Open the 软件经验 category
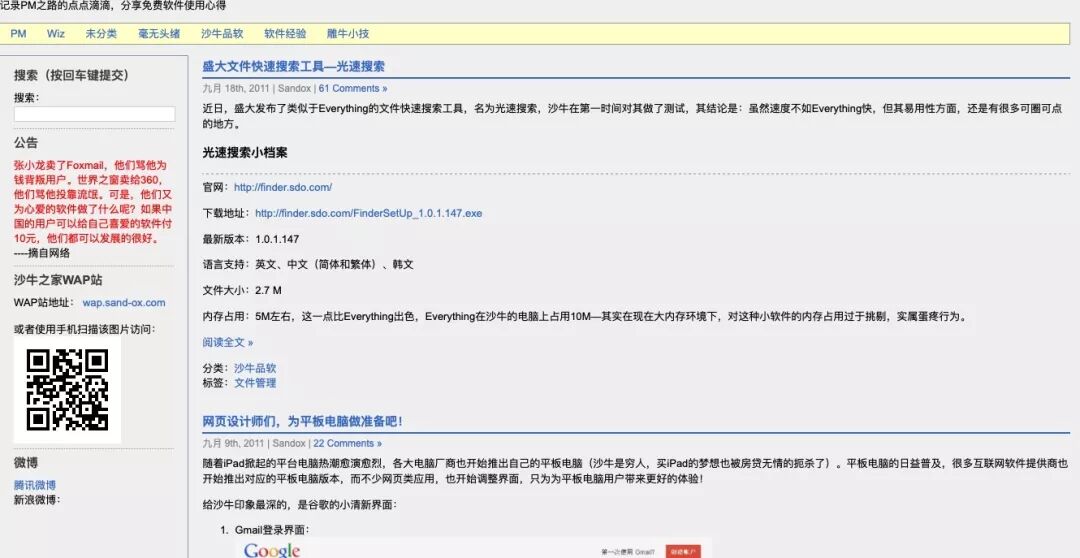 click(285, 34)
